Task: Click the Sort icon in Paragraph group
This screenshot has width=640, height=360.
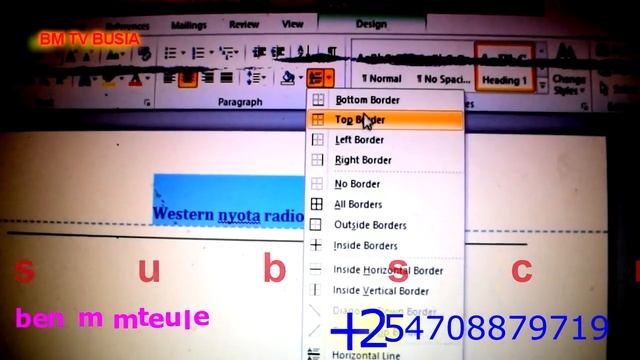Action: [303, 51]
